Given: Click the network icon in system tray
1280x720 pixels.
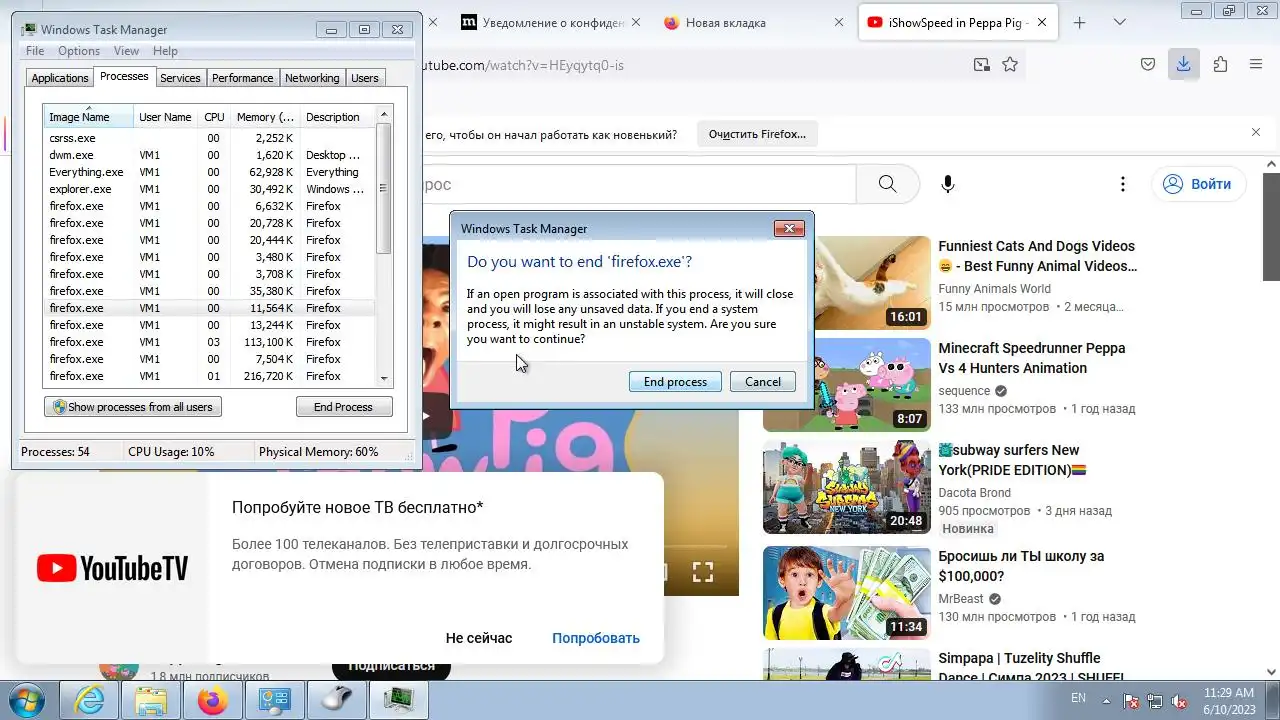Looking at the screenshot, I should [x=1155, y=701].
